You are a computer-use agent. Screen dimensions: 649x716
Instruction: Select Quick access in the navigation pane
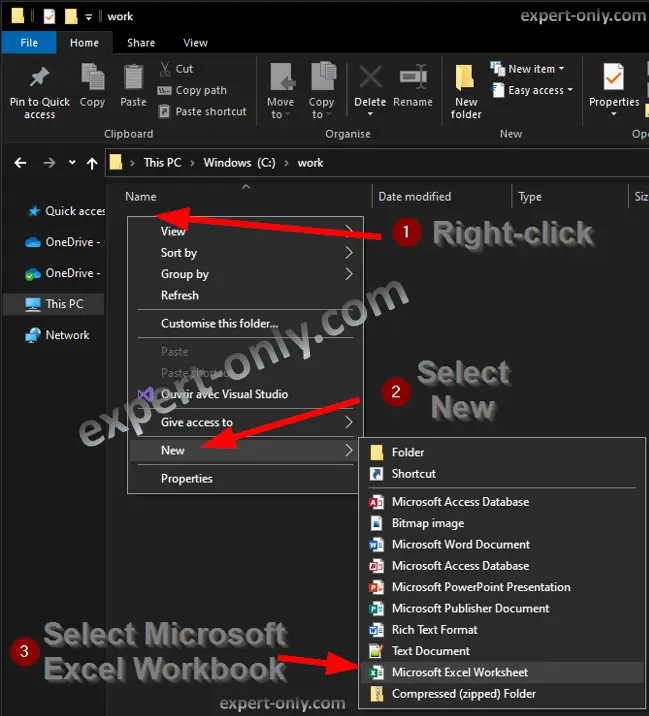pyautogui.click(x=65, y=211)
